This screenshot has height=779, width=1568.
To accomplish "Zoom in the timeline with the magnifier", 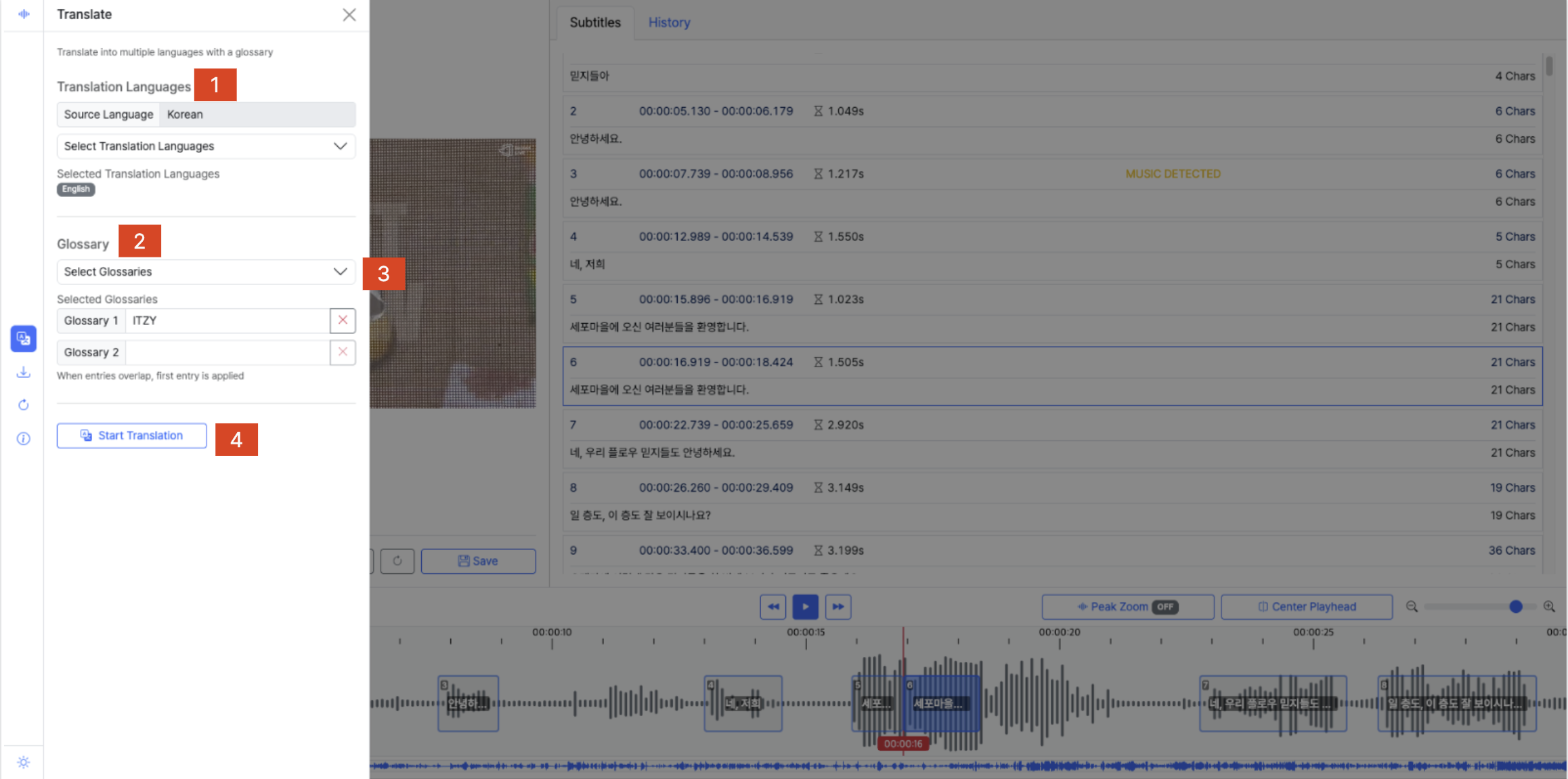I will pos(1549,607).
